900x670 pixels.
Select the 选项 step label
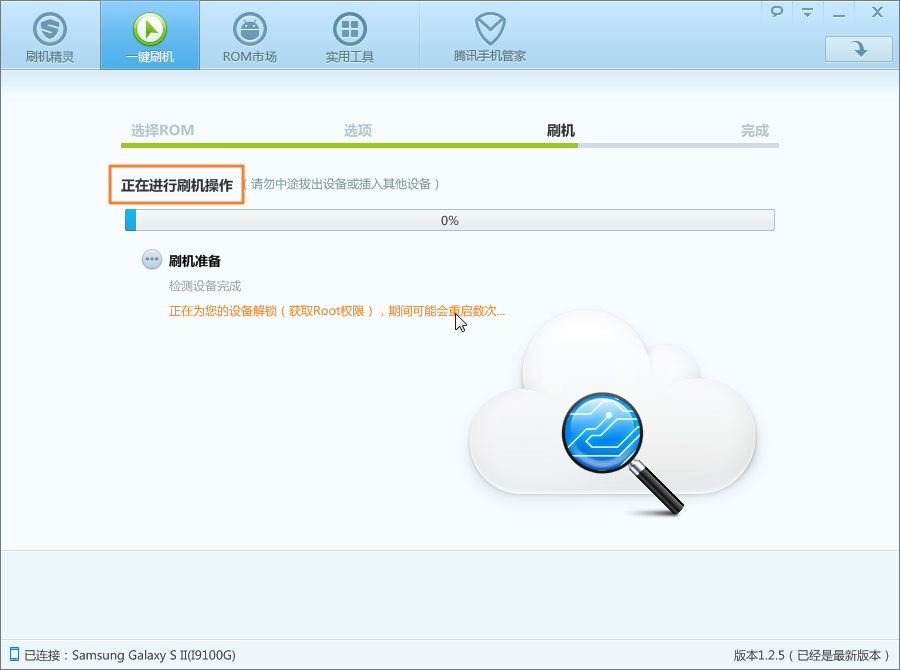[x=358, y=130]
